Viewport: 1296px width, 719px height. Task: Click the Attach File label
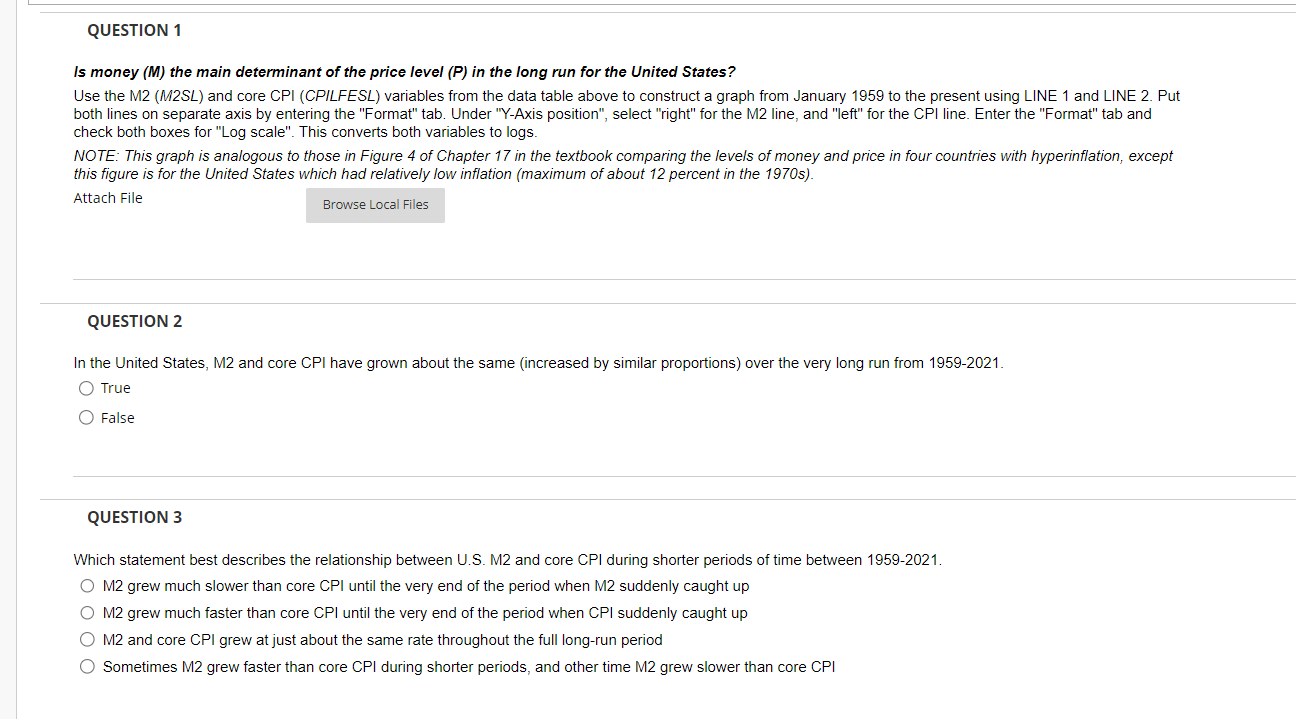[107, 197]
